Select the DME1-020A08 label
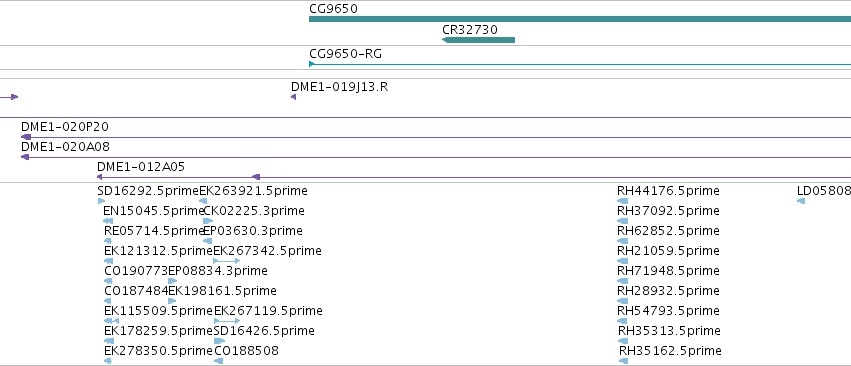Screen dimensions: 851x366 pyautogui.click(x=65, y=147)
